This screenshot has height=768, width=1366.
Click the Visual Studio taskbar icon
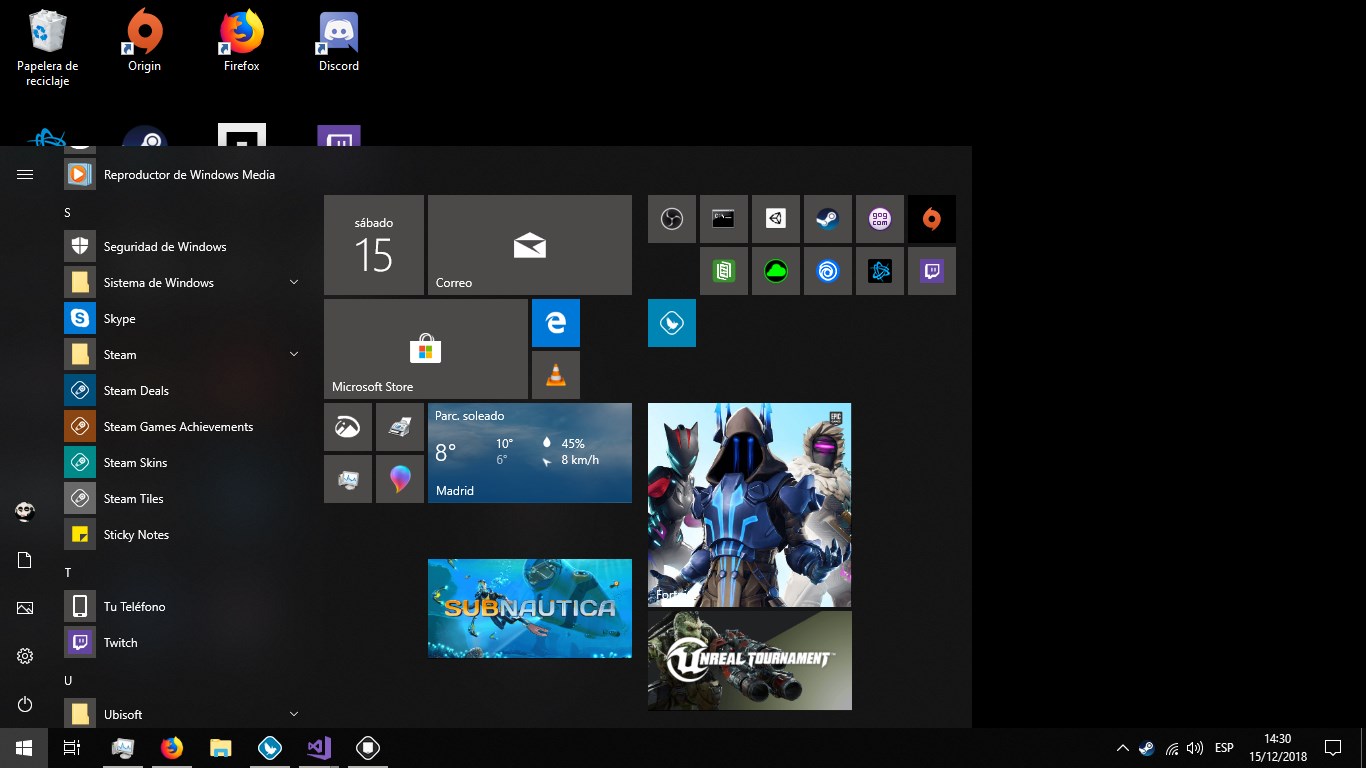pyautogui.click(x=319, y=748)
